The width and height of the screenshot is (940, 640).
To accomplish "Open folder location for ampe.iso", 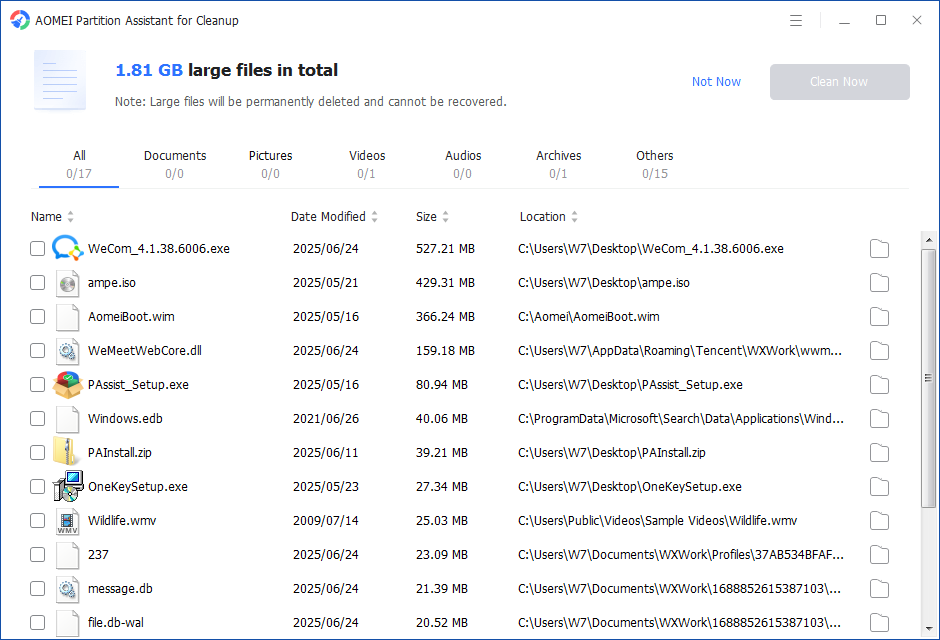I will (x=879, y=283).
